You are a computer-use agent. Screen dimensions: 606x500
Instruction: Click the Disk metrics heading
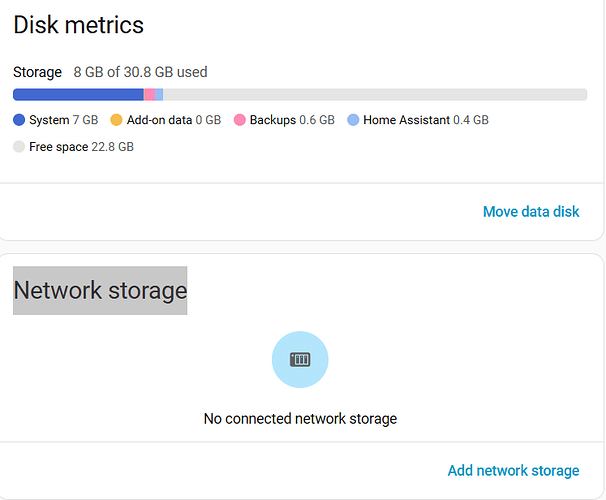(78, 25)
